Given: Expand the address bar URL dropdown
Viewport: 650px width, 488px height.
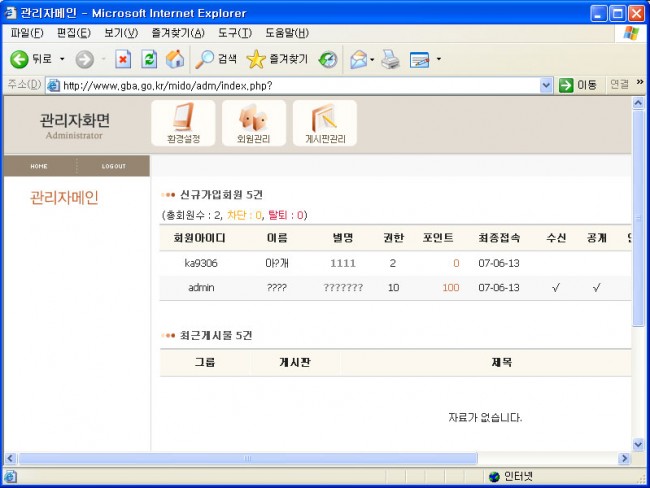Looking at the screenshot, I should pyautogui.click(x=546, y=85).
